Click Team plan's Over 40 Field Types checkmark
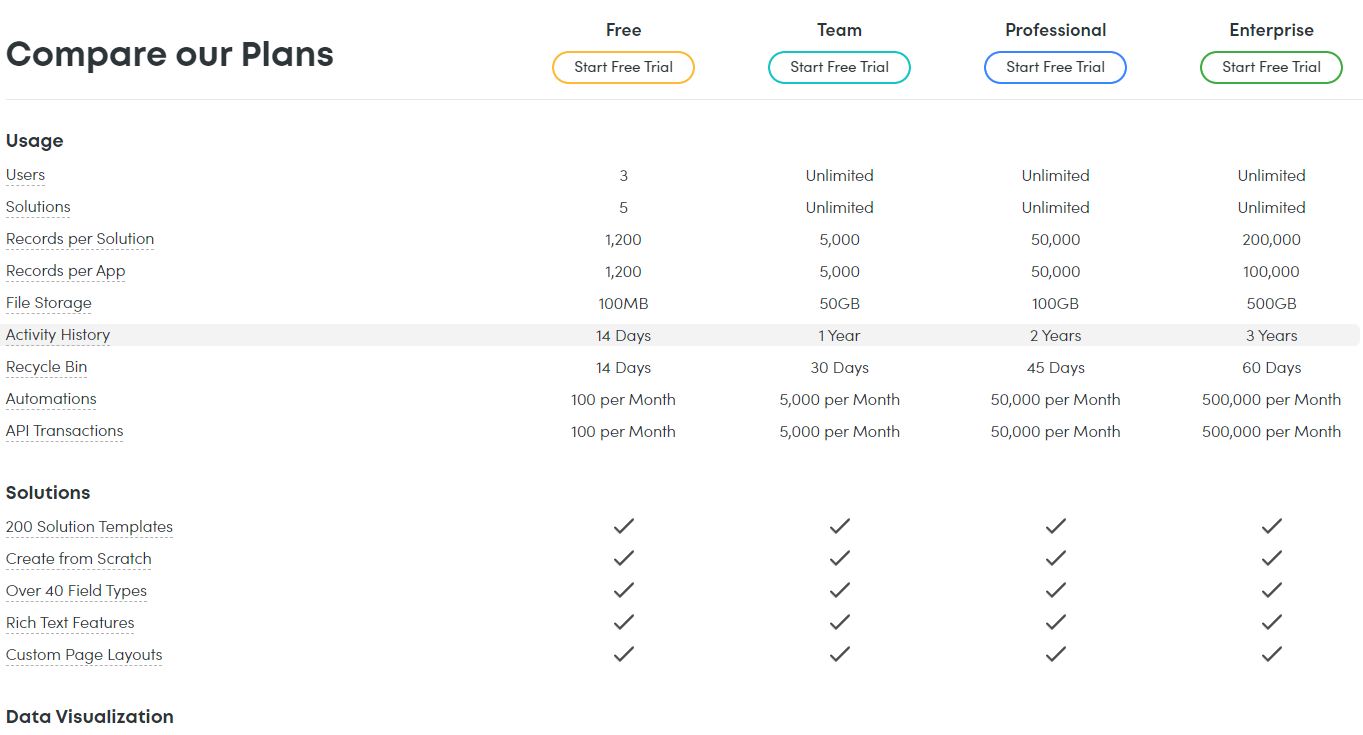The height and width of the screenshot is (735, 1363). 839,590
